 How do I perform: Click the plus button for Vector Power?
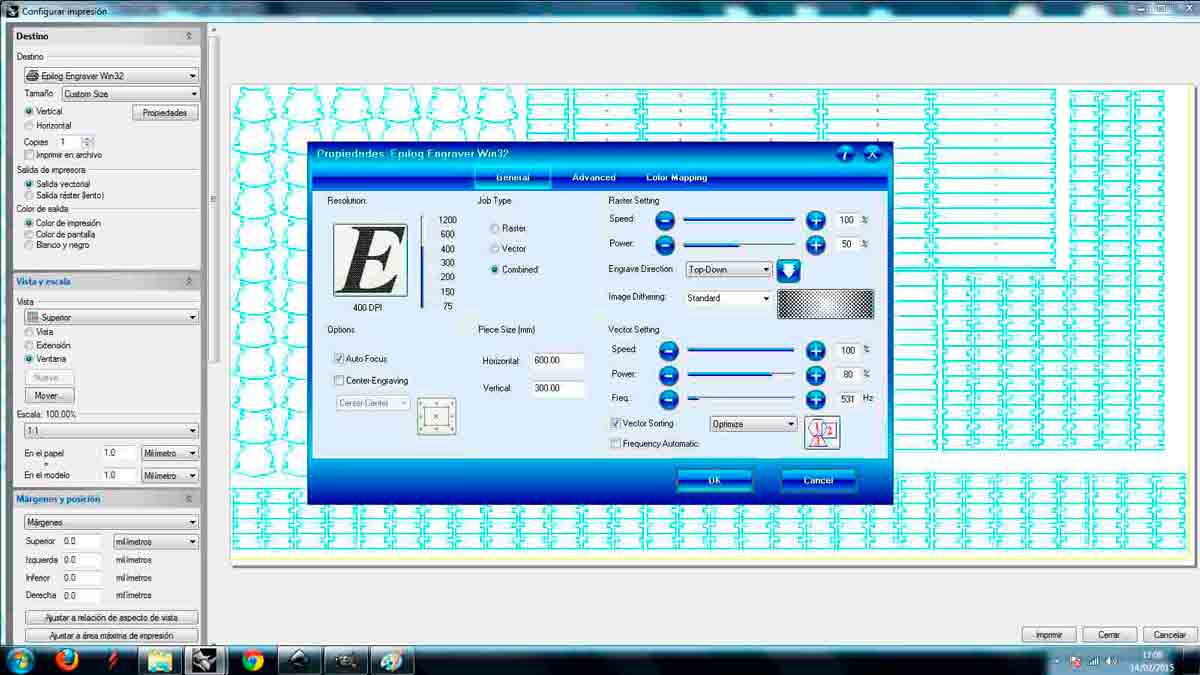816,374
